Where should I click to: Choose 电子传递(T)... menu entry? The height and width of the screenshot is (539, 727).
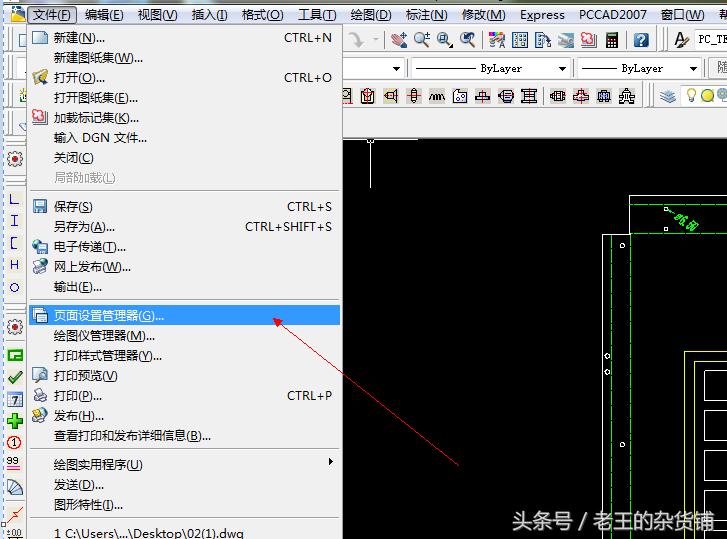[x=184, y=247]
